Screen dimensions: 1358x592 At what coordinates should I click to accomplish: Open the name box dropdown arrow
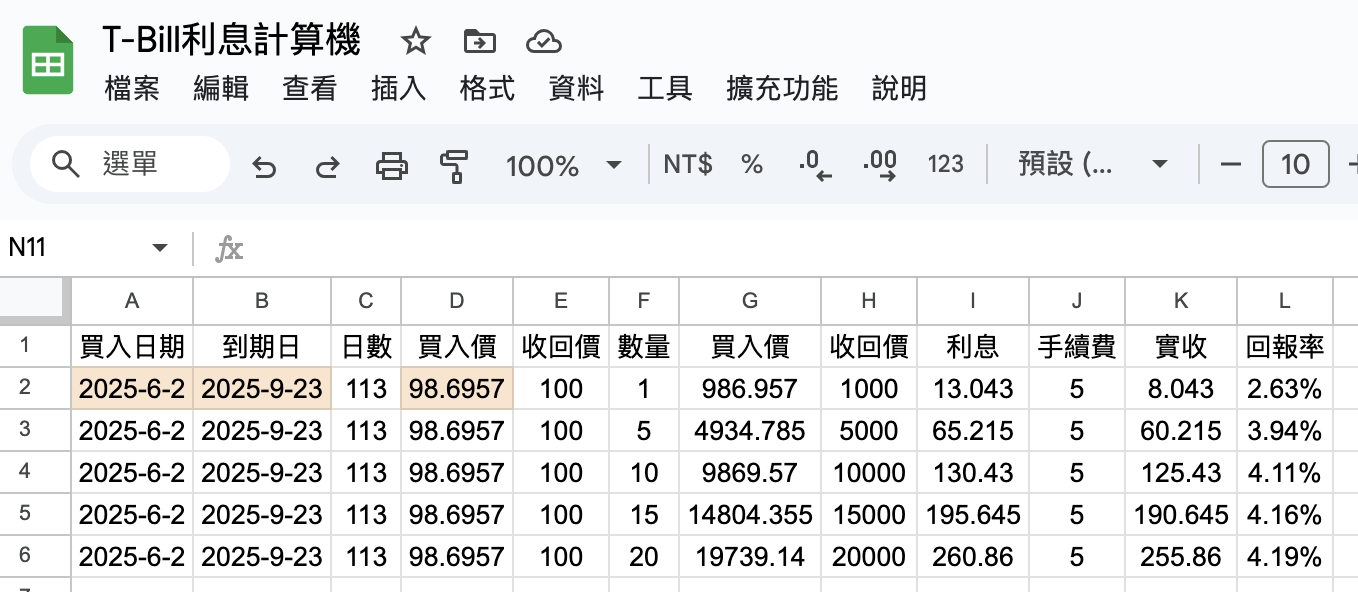tap(159, 248)
